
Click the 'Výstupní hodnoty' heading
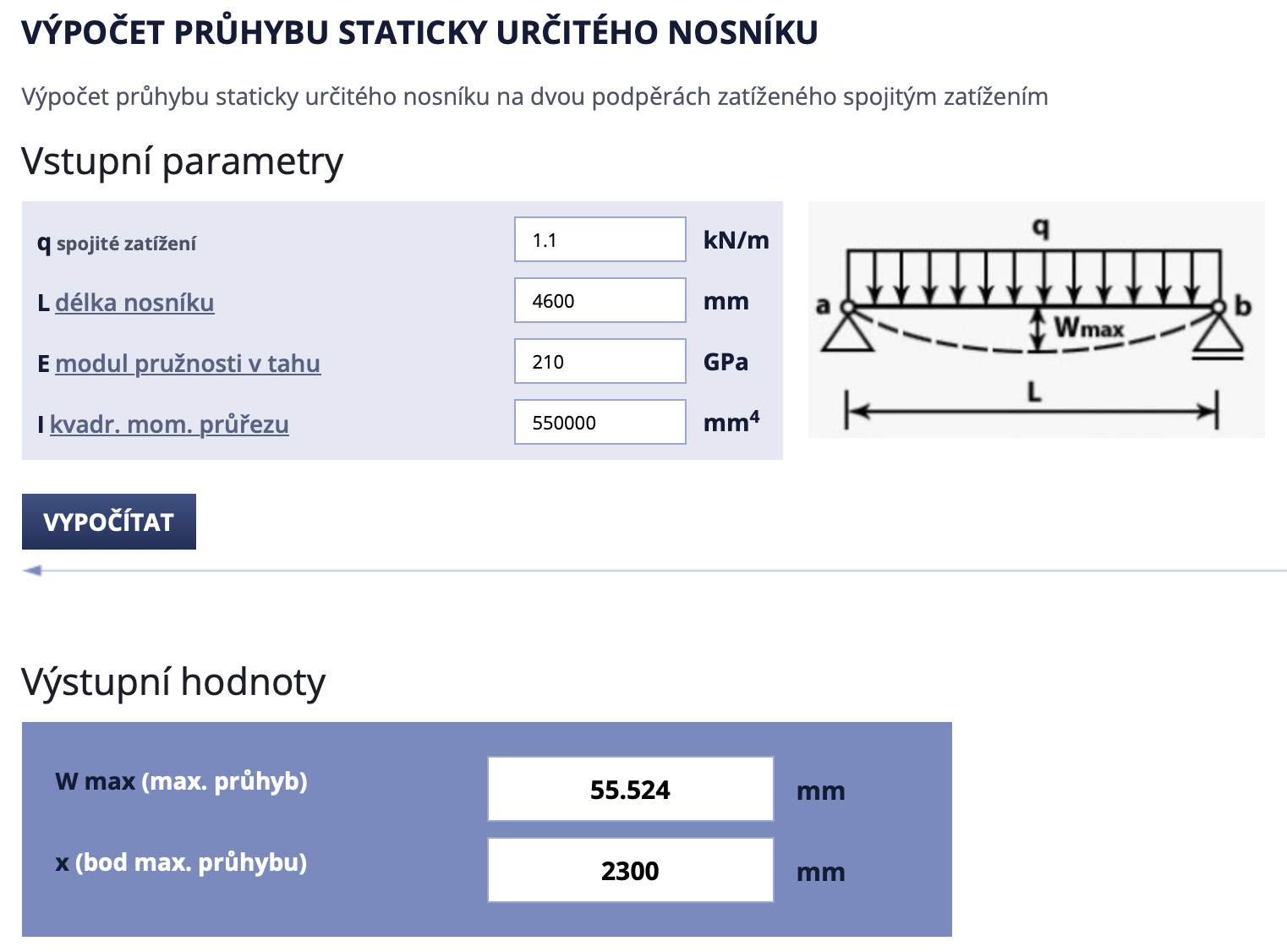click(173, 681)
